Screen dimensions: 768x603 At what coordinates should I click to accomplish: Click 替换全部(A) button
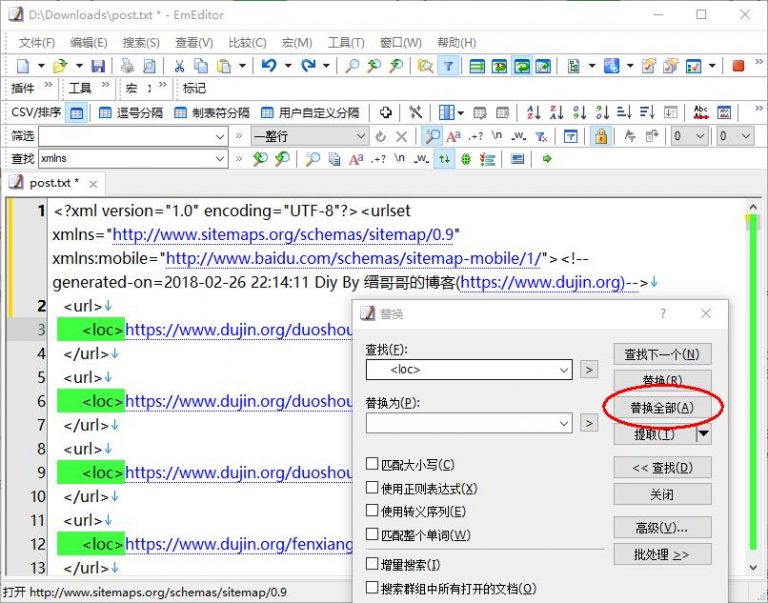tap(662, 408)
